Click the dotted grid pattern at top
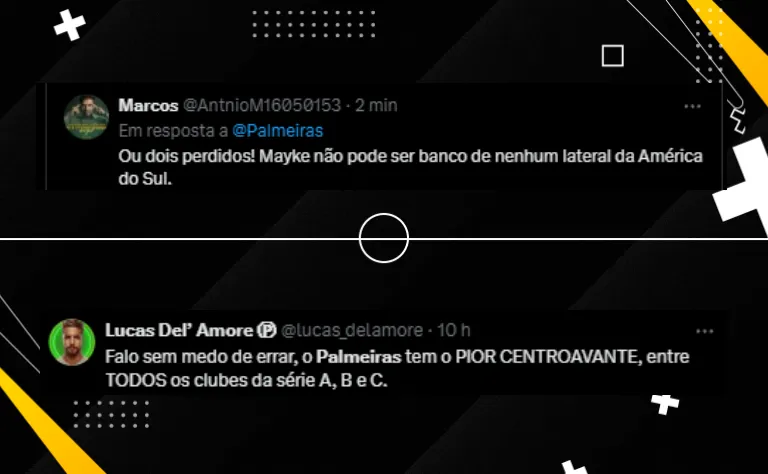 tap(314, 24)
